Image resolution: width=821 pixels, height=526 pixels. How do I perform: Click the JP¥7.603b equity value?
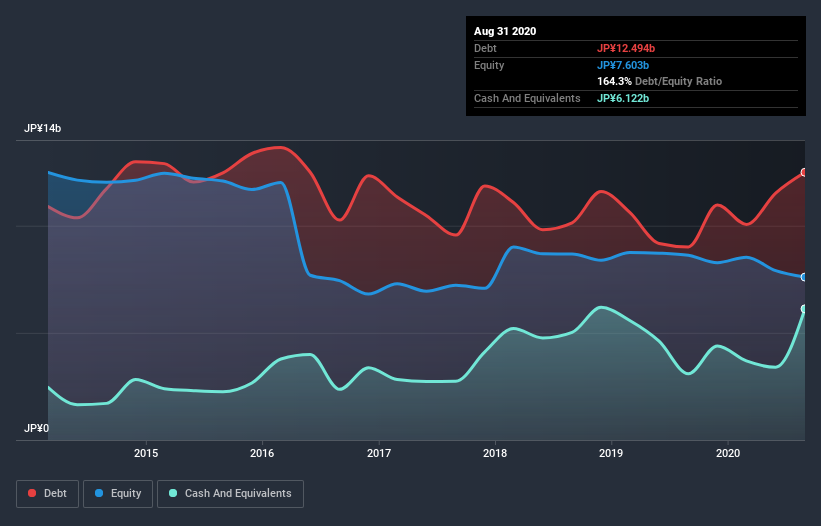(x=623, y=65)
